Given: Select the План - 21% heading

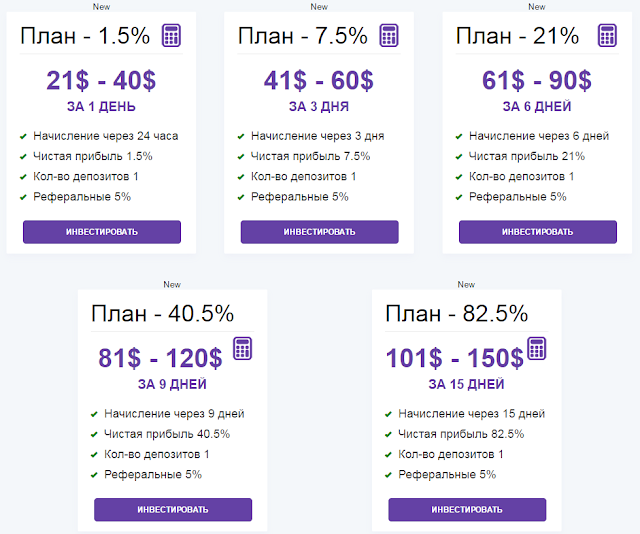Looking at the screenshot, I should (x=517, y=36).
